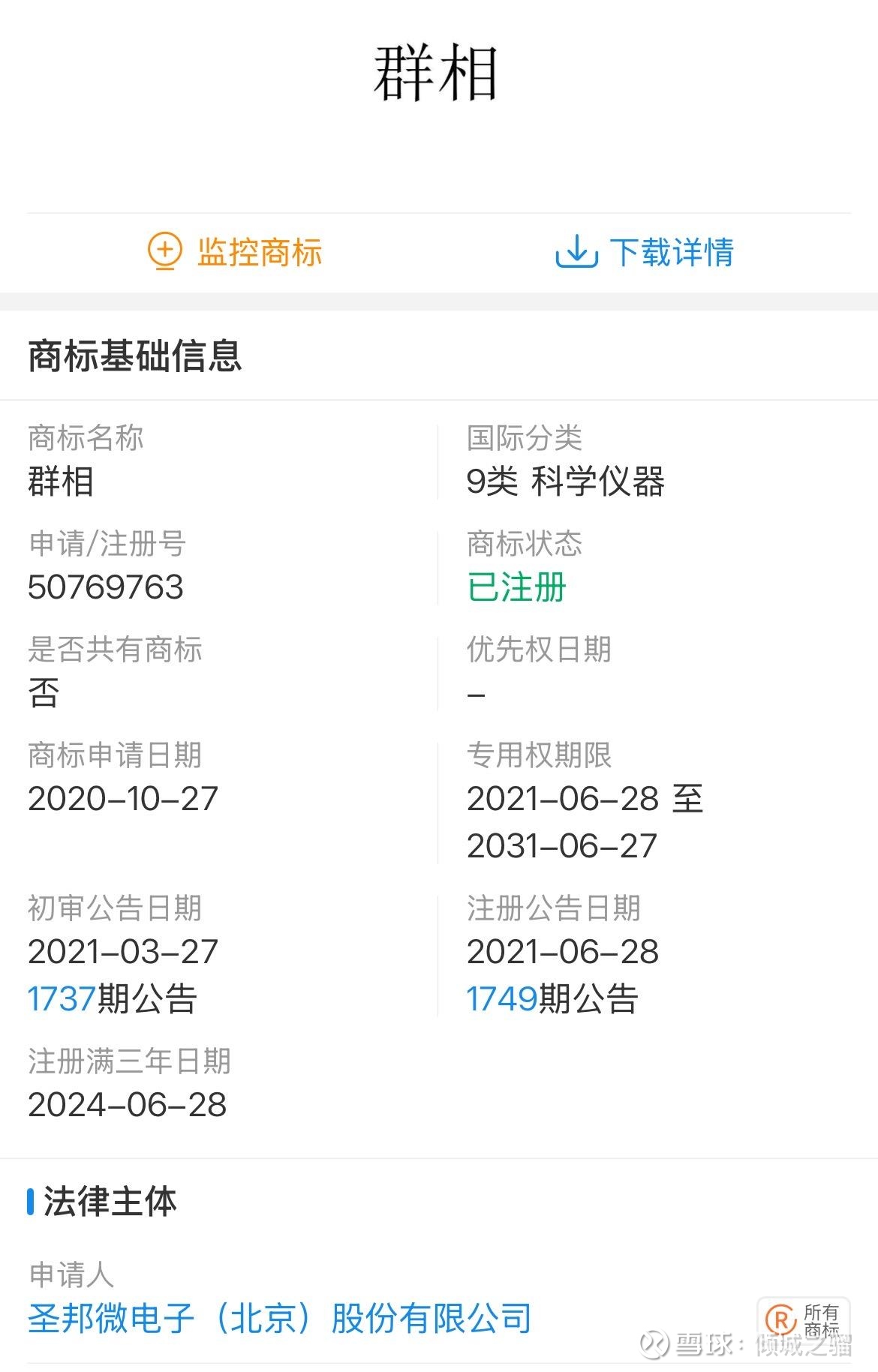
Task: Select 9类 科学仪器 classification value
Action: [566, 482]
